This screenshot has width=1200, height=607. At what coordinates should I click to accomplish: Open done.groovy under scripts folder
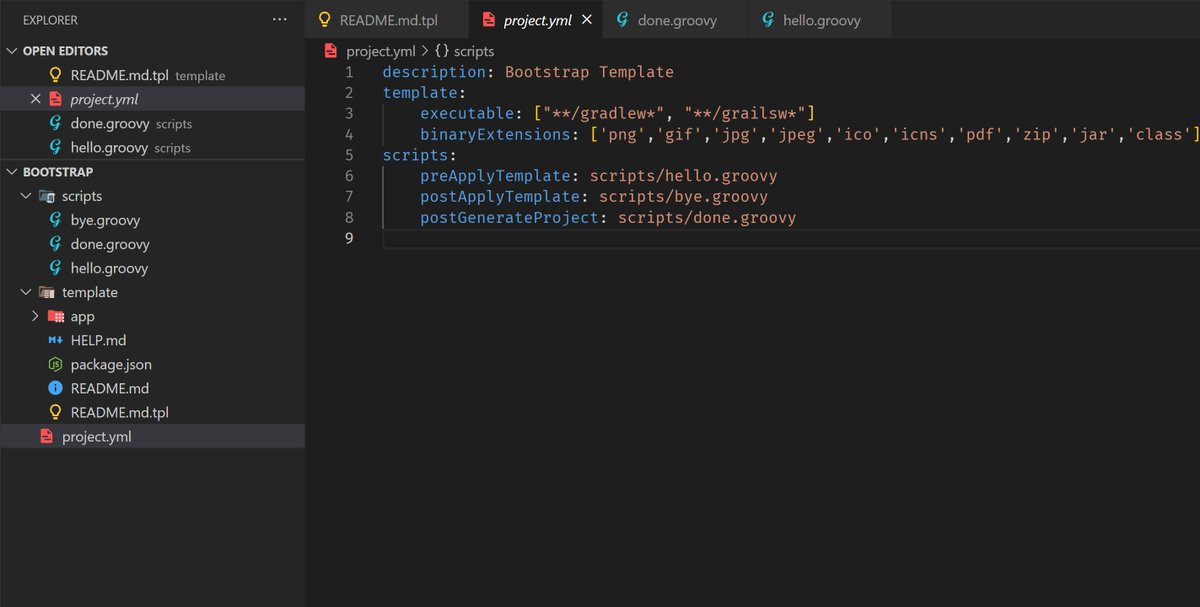[x=152, y=244]
